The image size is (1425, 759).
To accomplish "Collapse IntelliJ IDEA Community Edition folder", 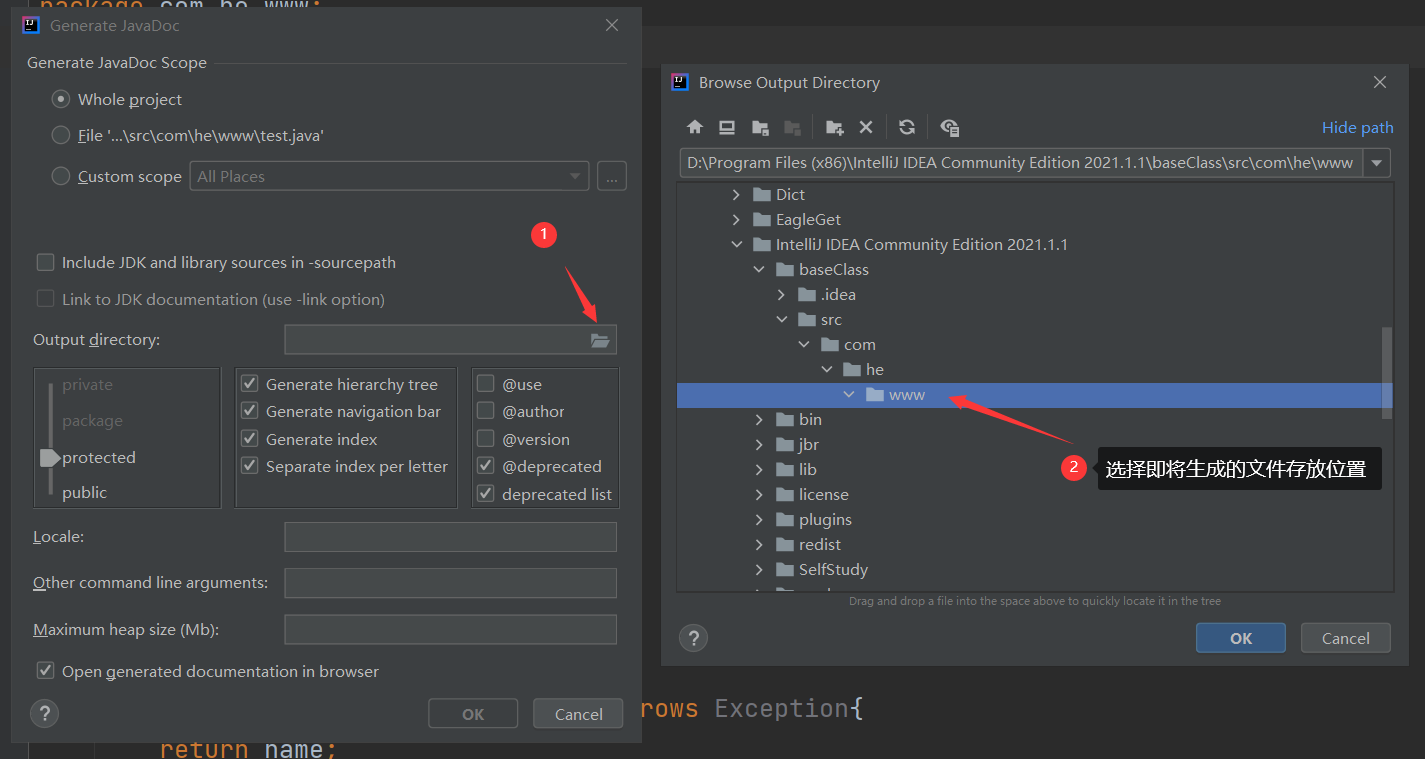I will coord(737,244).
